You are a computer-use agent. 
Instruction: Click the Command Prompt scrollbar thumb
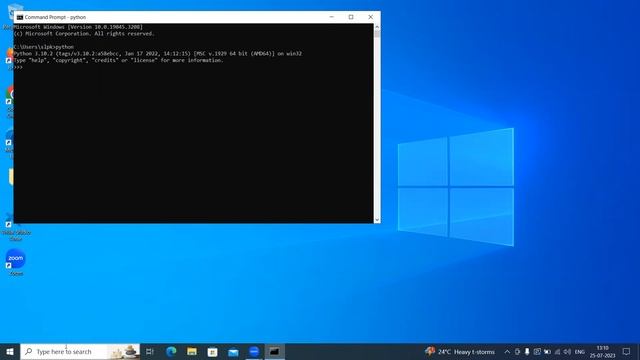pos(377,34)
